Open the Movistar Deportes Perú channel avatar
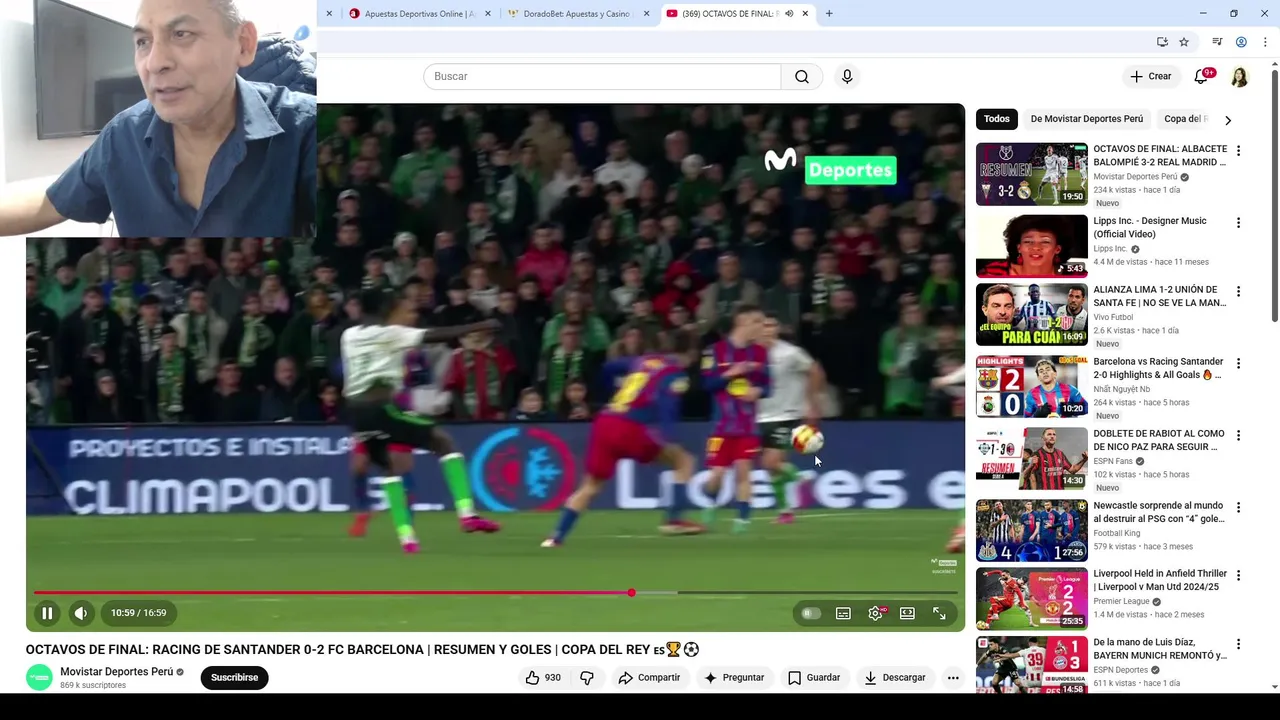1280x720 pixels. point(39,678)
